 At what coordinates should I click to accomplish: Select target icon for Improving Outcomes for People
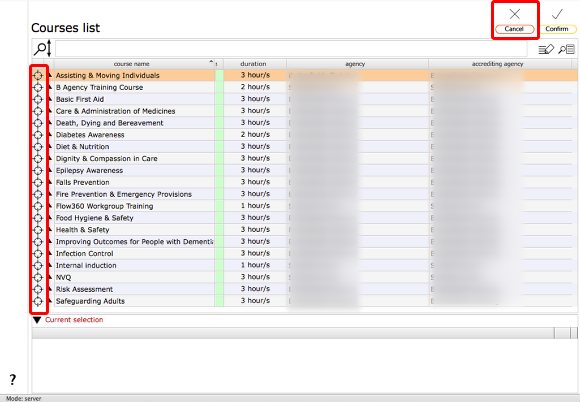pyautogui.click(x=38, y=241)
